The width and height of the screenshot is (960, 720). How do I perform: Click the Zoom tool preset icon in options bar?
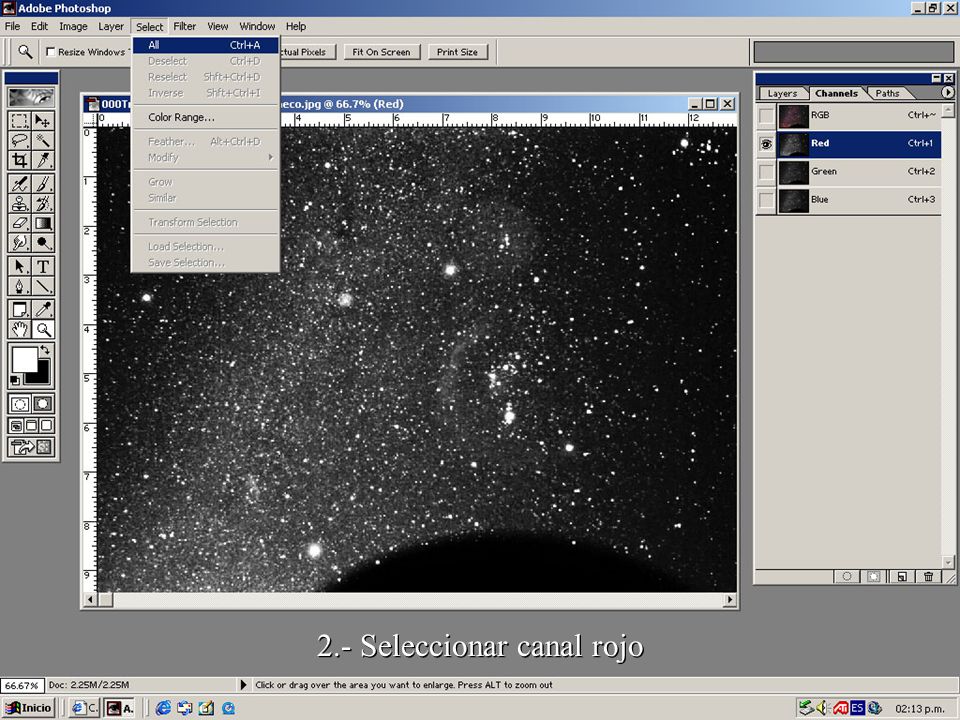click(25, 52)
